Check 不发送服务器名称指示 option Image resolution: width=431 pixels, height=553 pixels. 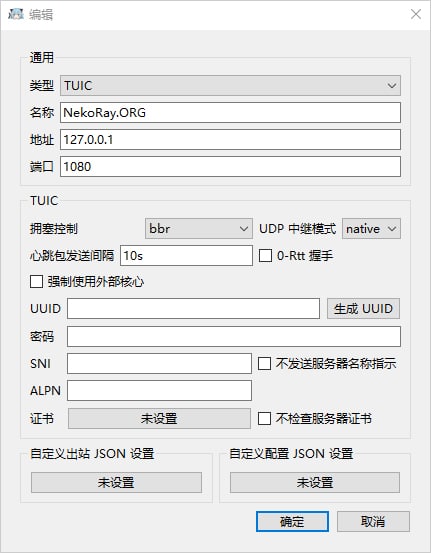pos(264,364)
